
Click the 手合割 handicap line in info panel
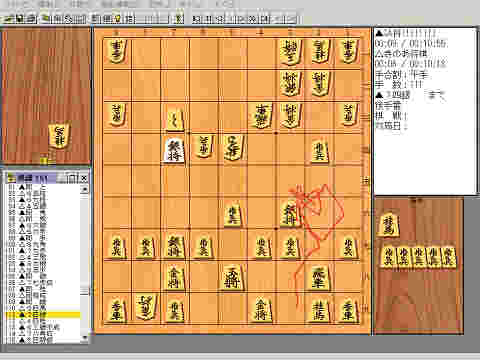pyautogui.click(x=402, y=75)
